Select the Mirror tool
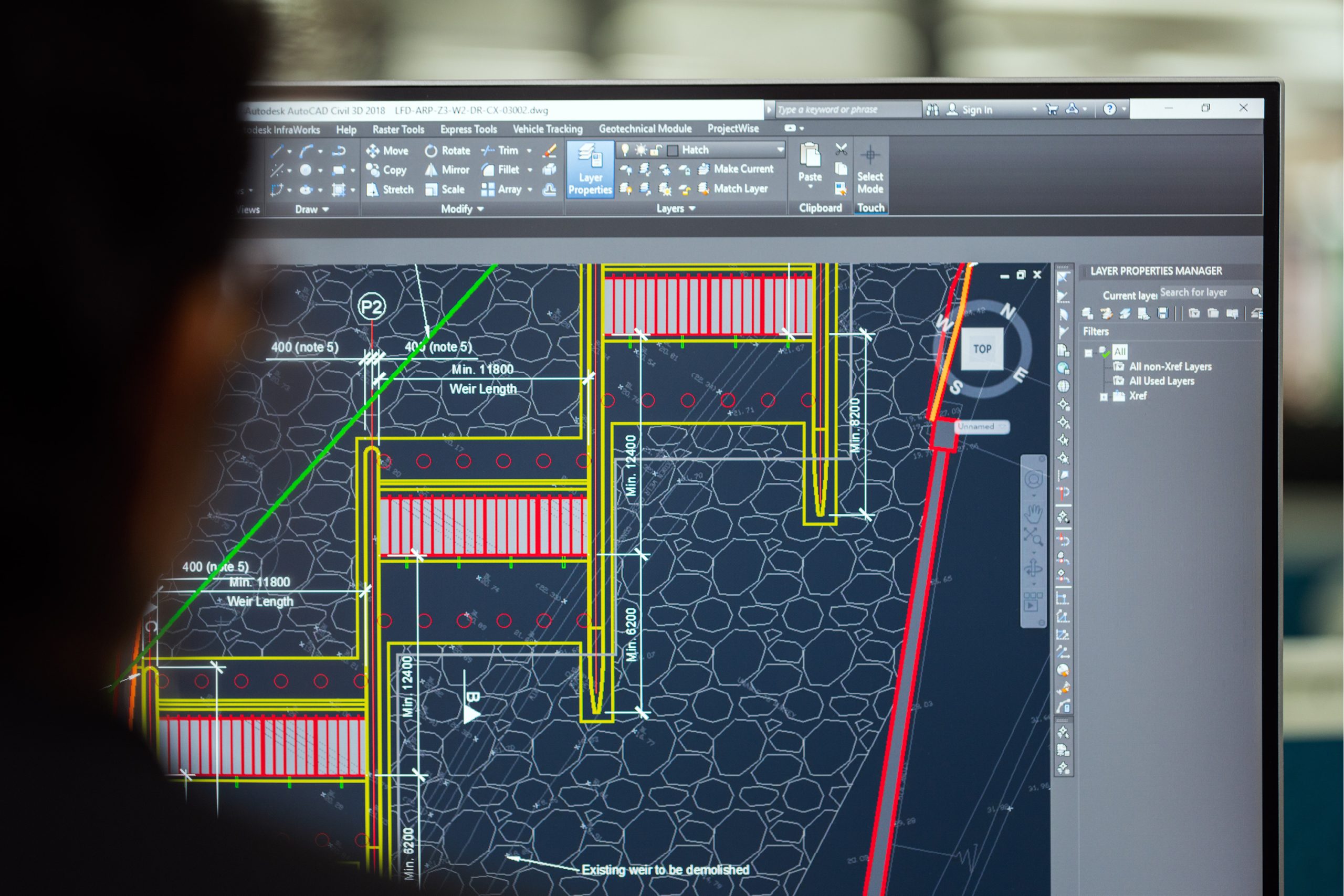This screenshot has height=896, width=1344. pyautogui.click(x=447, y=170)
